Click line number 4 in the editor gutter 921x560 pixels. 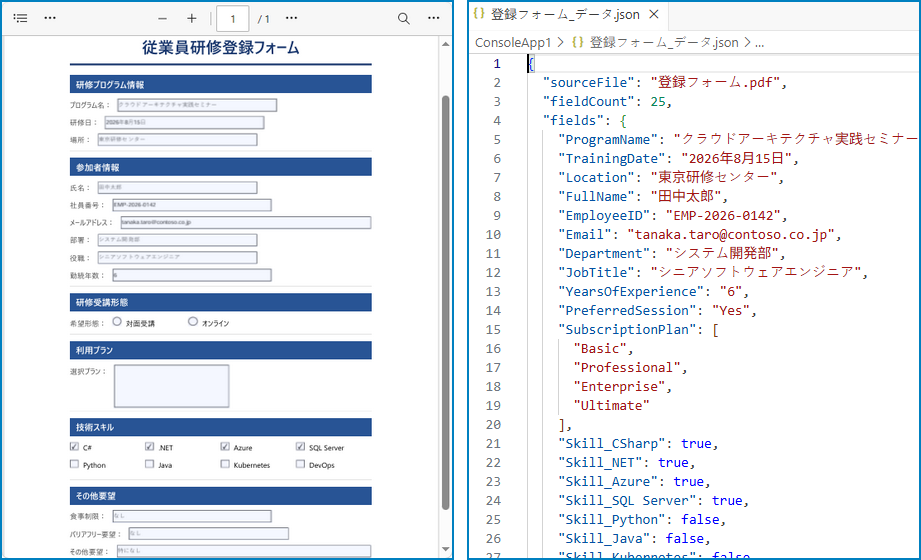pyautogui.click(x=497, y=120)
